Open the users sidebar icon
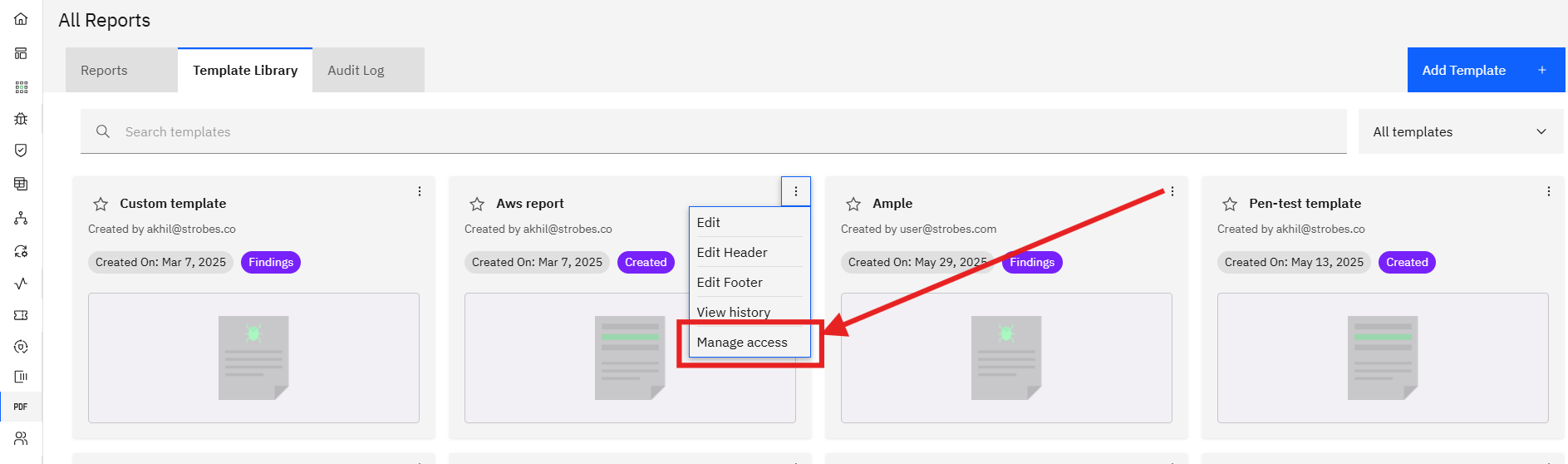 coord(21,438)
